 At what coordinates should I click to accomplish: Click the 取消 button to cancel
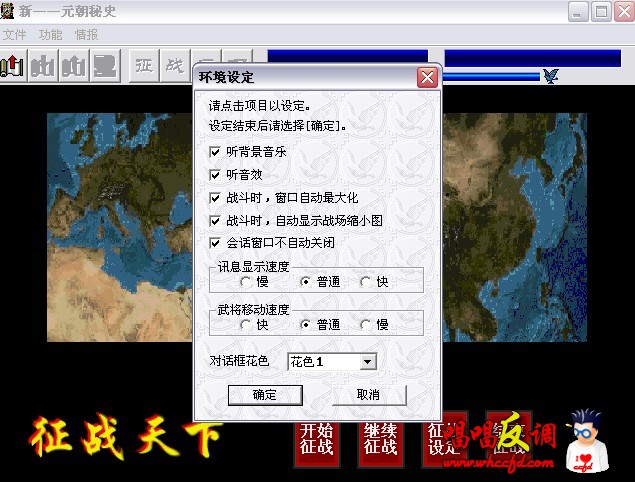[368, 395]
